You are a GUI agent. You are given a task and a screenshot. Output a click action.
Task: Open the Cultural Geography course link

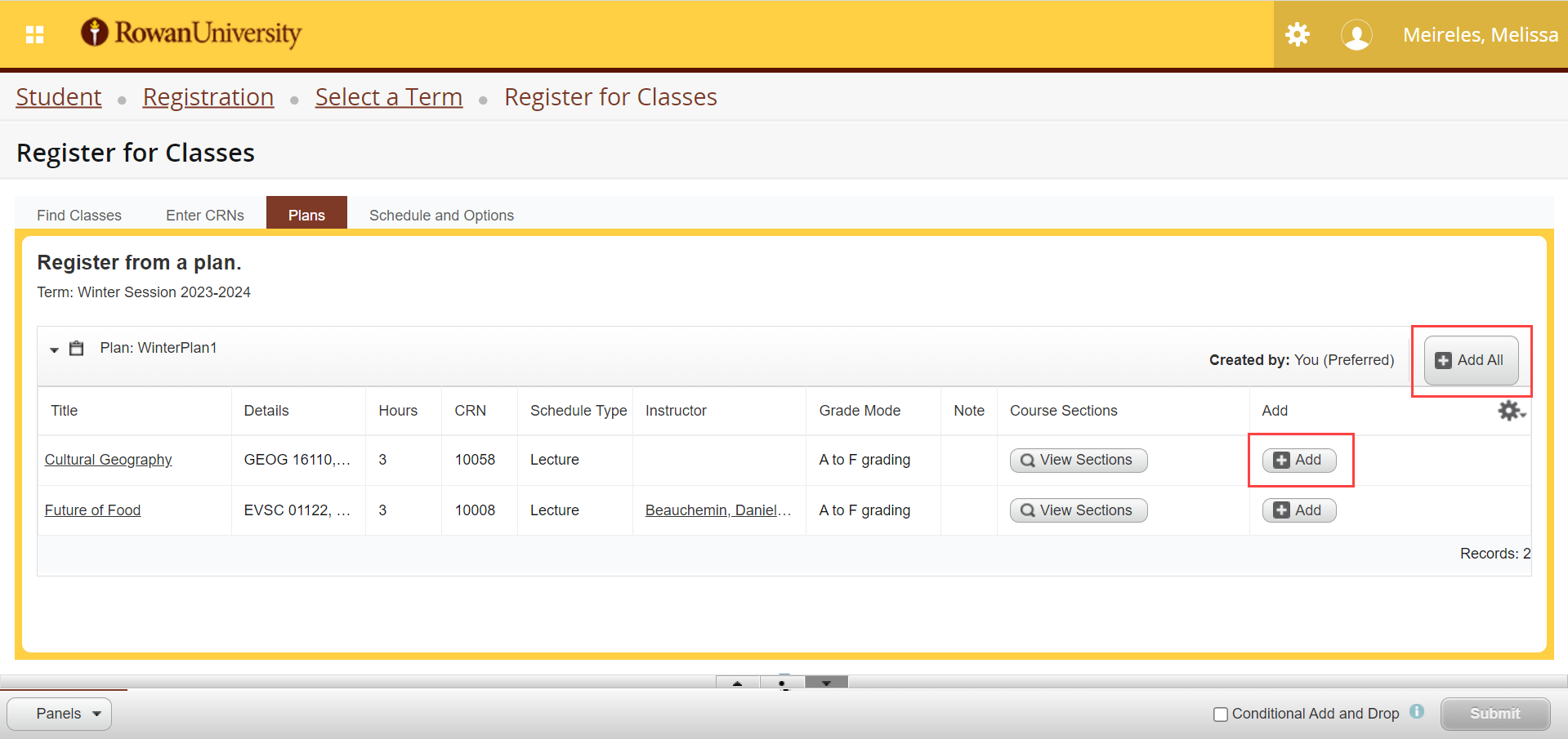(108, 460)
